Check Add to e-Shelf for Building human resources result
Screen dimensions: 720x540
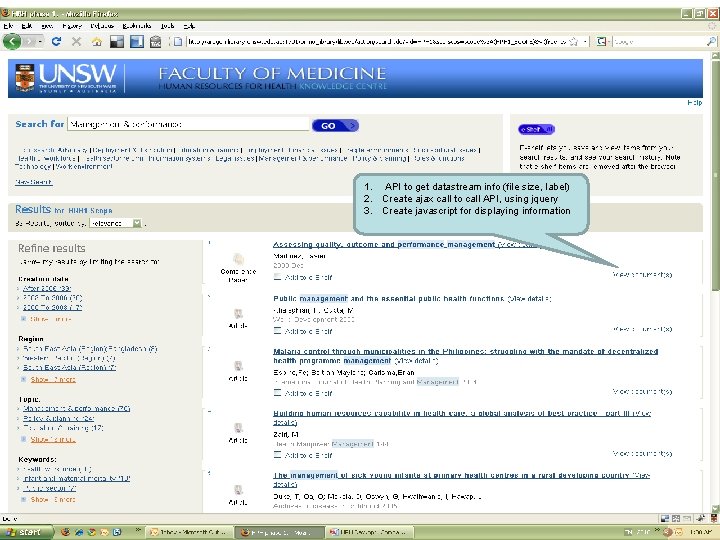(x=277, y=455)
